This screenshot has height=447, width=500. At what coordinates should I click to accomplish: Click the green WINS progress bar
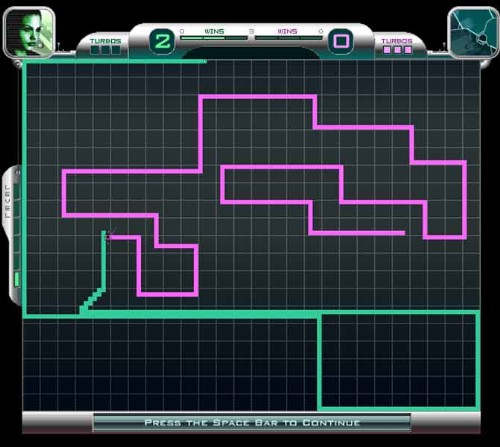214,38
